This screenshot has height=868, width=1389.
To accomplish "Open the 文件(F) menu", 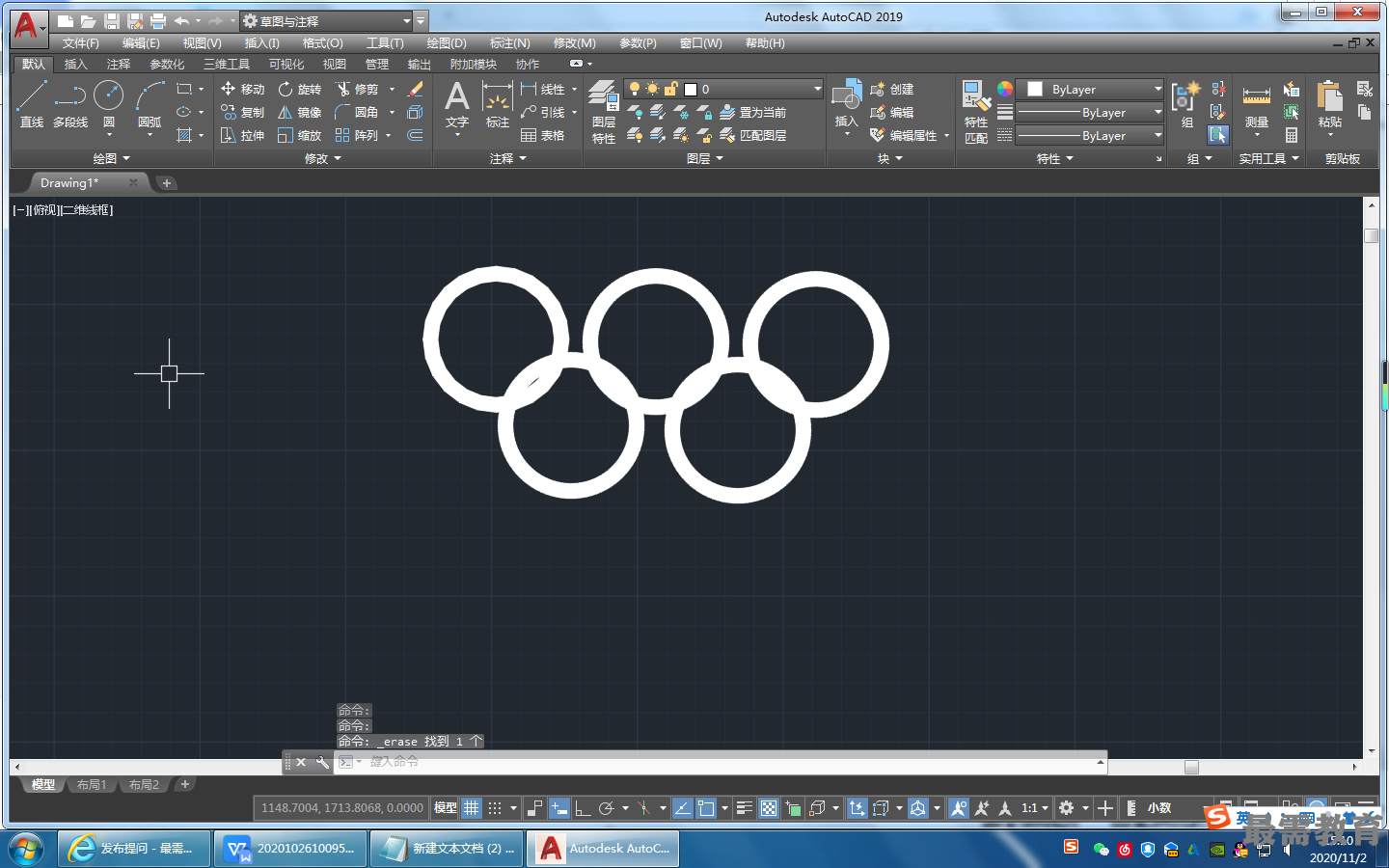I will [81, 43].
